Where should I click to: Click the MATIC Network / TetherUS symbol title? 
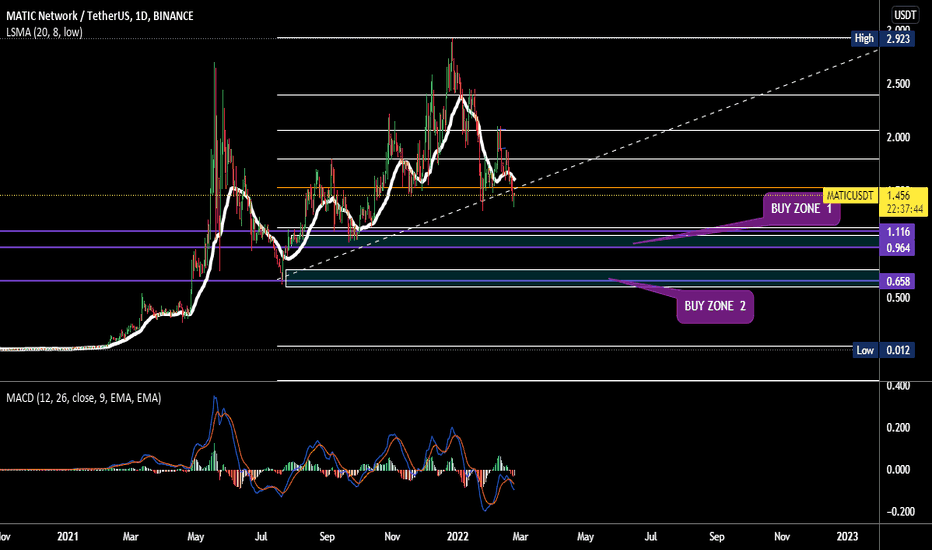pos(100,16)
